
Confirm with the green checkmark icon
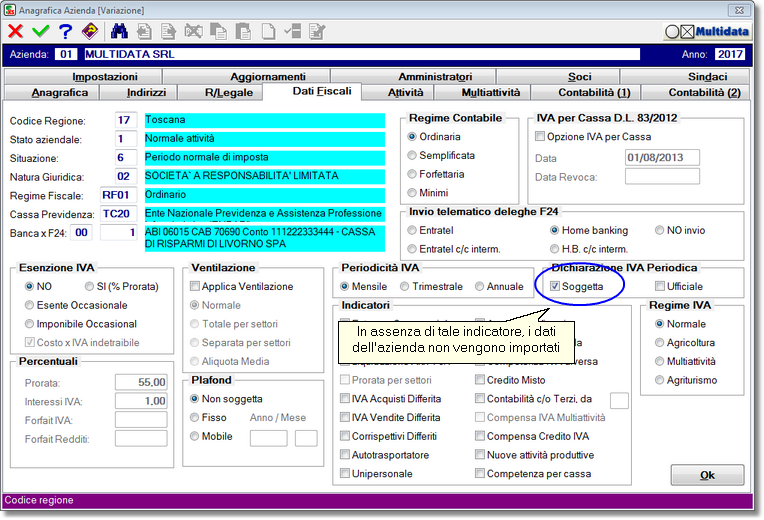tap(40, 31)
